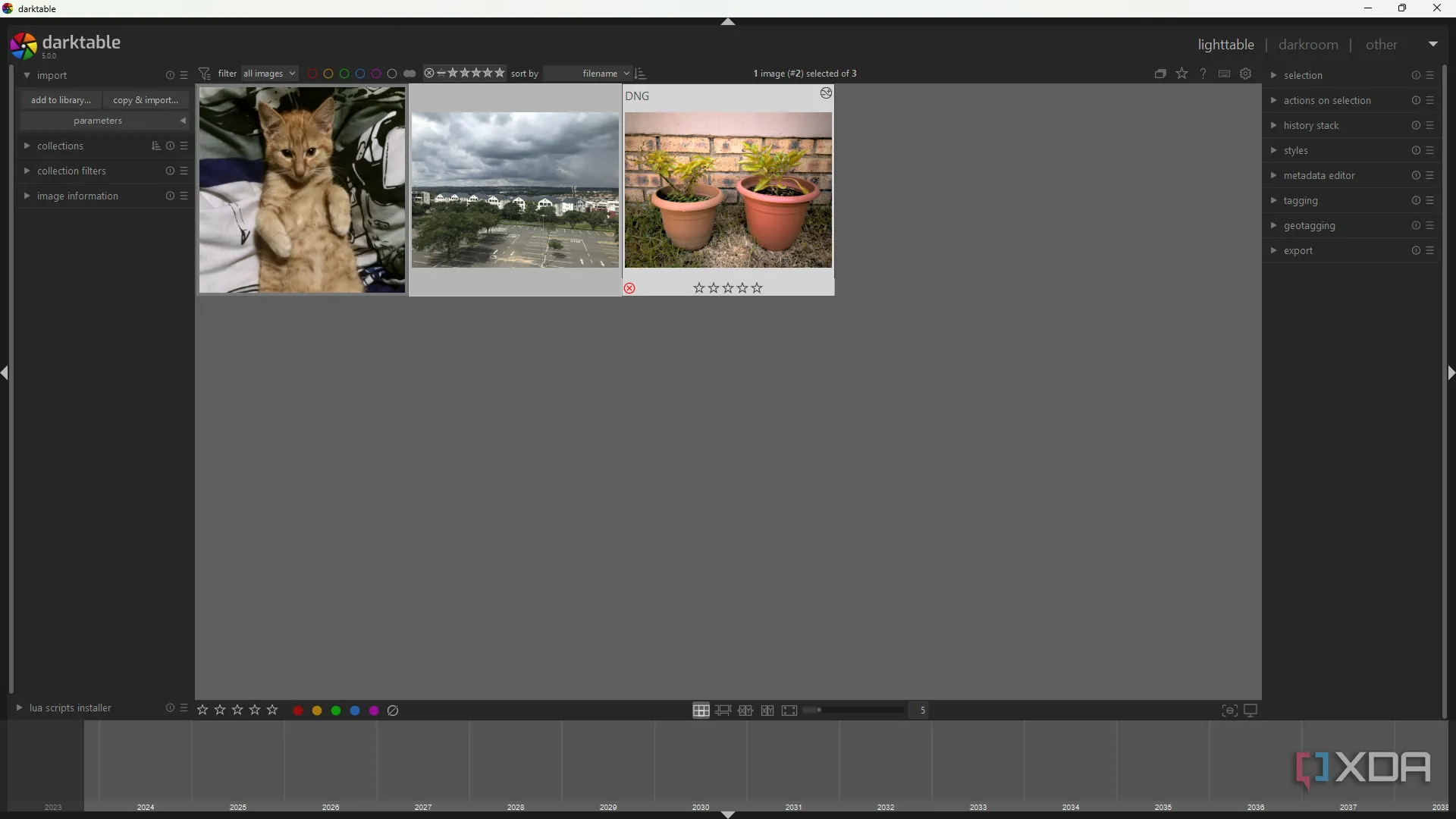Select the filemanager grid layout icon
This screenshot has height=819, width=1456.
pyautogui.click(x=701, y=711)
